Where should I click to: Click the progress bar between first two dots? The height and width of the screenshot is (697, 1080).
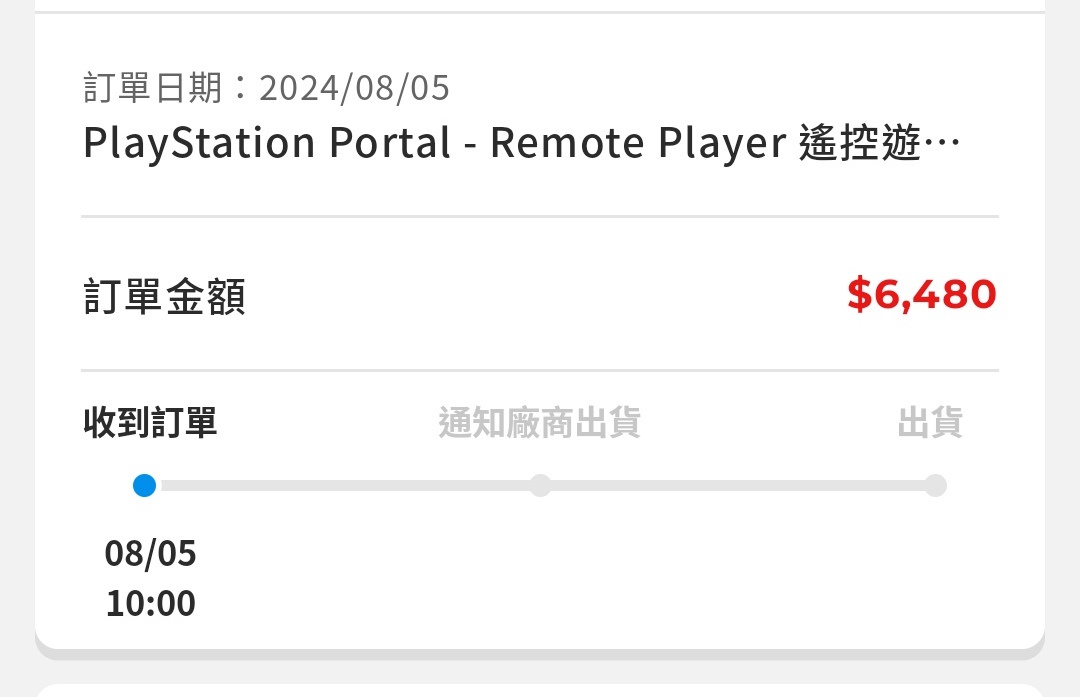pos(342,486)
